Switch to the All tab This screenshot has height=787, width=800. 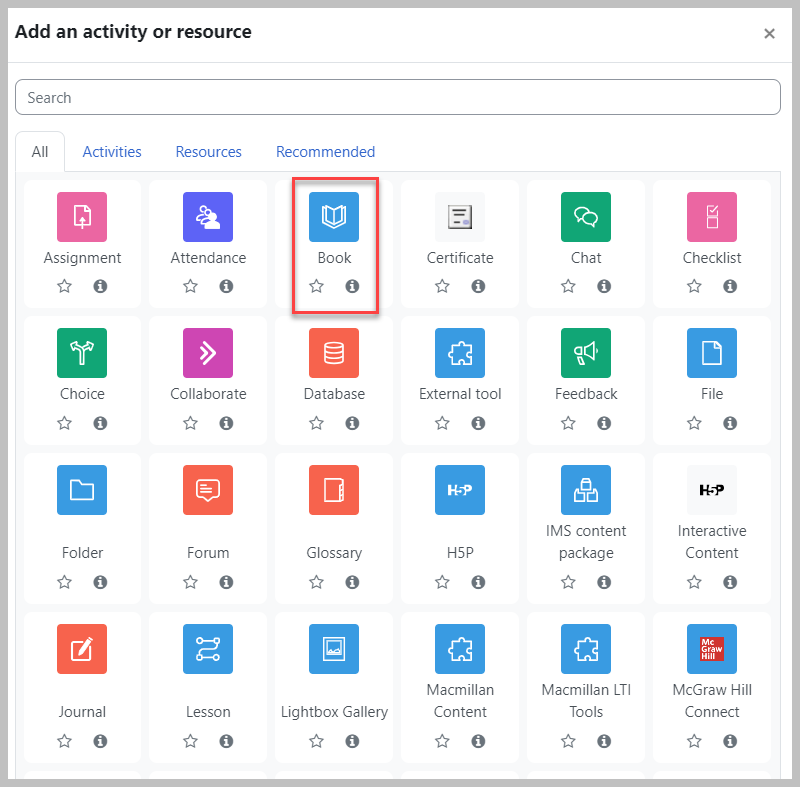tap(40, 151)
